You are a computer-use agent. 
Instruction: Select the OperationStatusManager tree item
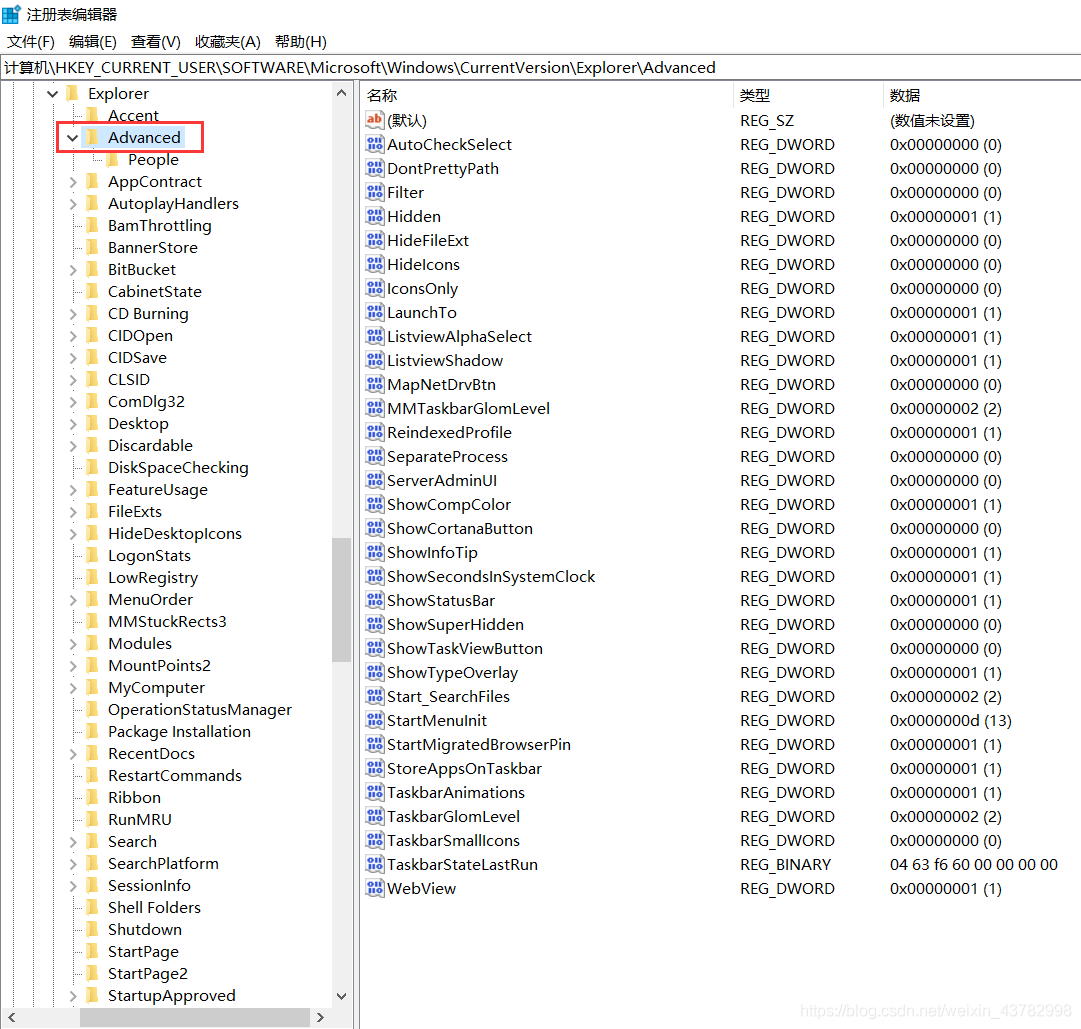[x=200, y=709]
